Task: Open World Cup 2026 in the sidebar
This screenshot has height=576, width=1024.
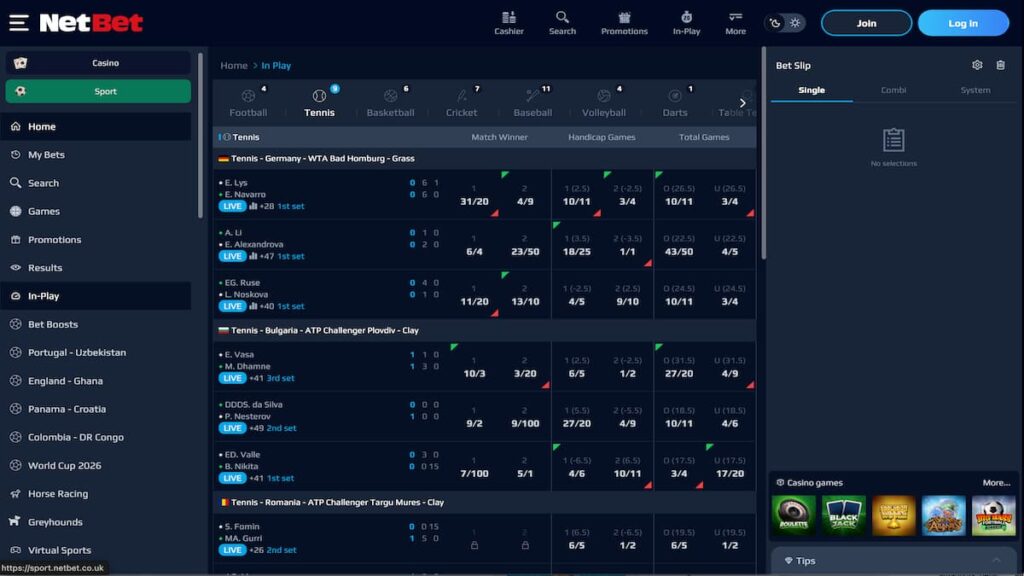Action: click(x=96, y=466)
